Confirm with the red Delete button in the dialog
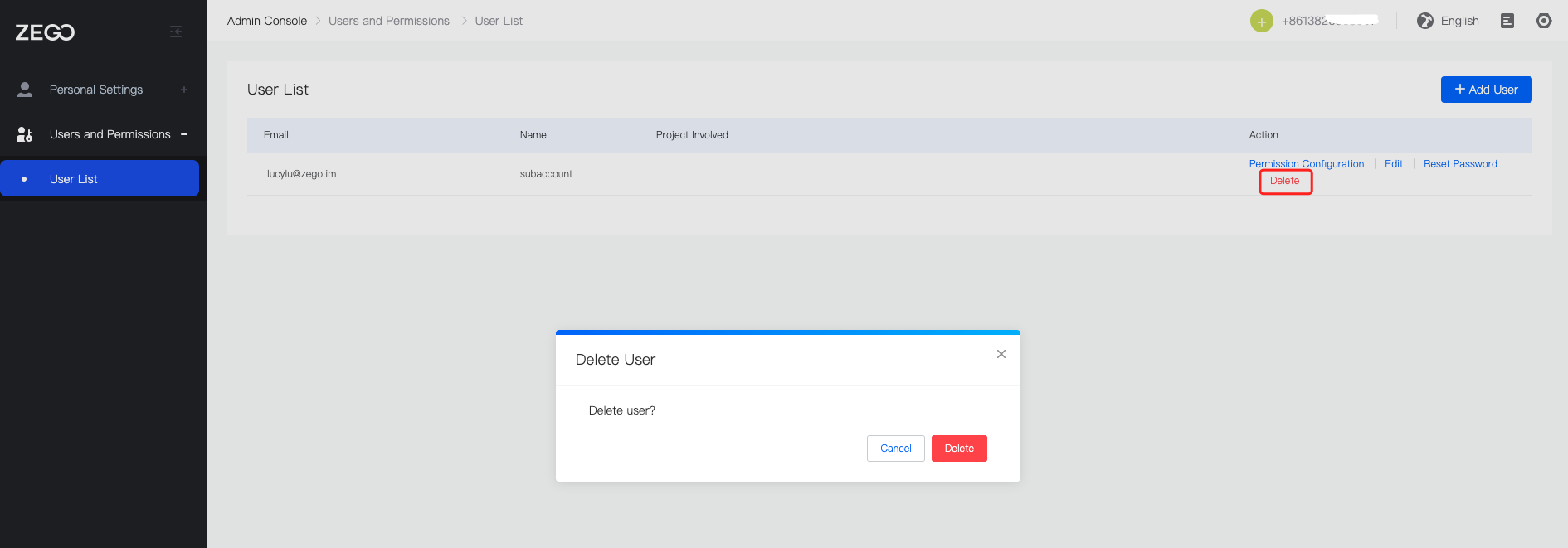Image resolution: width=1568 pixels, height=548 pixels. click(x=959, y=449)
